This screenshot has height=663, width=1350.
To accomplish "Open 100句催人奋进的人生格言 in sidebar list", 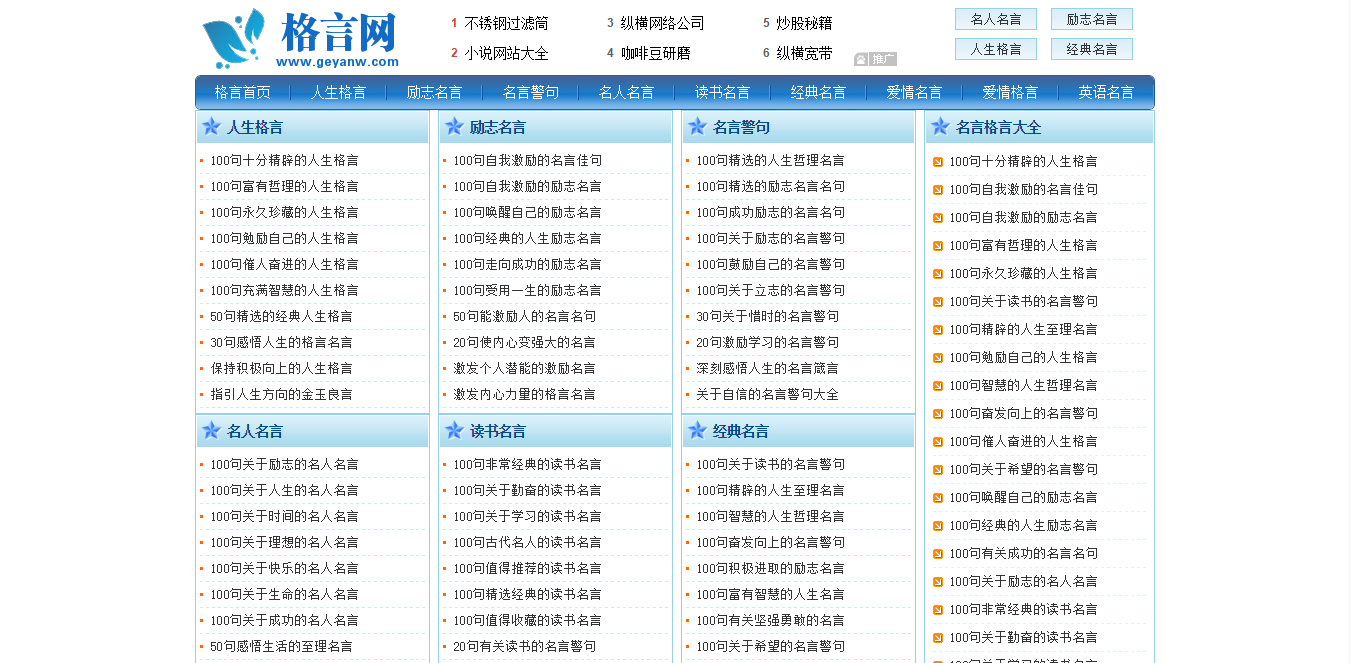I will [x=1023, y=441].
